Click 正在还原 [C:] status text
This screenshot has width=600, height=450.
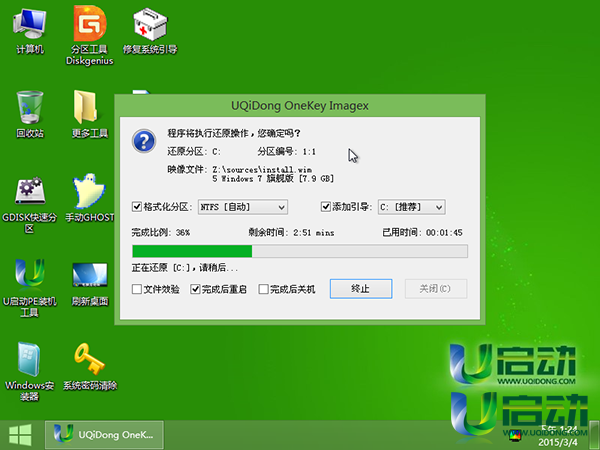185,267
